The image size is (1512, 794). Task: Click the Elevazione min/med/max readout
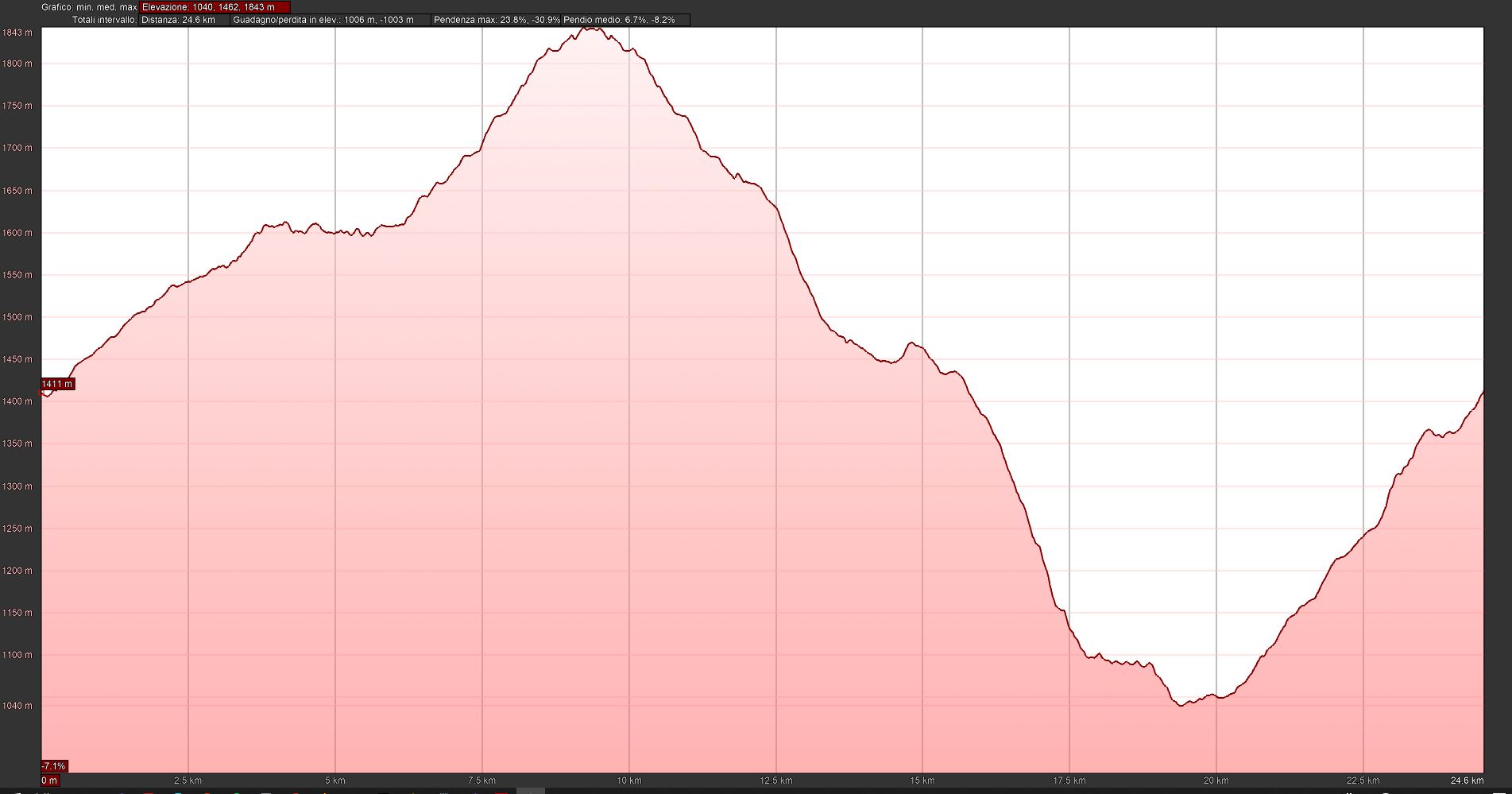215,7
